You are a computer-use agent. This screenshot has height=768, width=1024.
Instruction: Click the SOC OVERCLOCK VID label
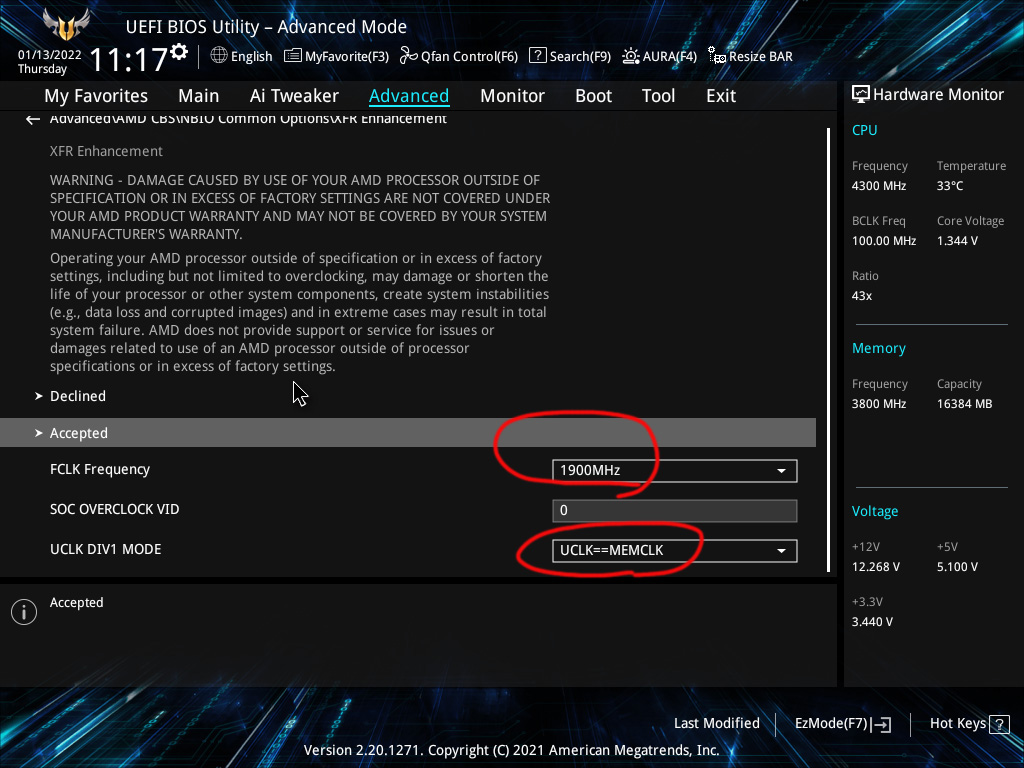point(114,509)
